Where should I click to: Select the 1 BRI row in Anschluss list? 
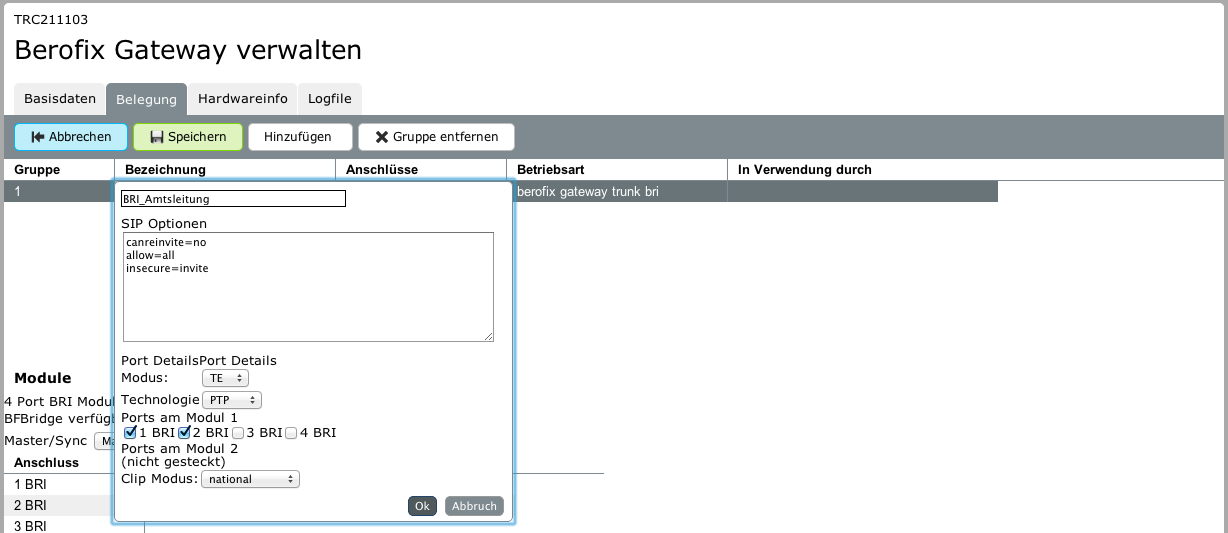point(58,484)
